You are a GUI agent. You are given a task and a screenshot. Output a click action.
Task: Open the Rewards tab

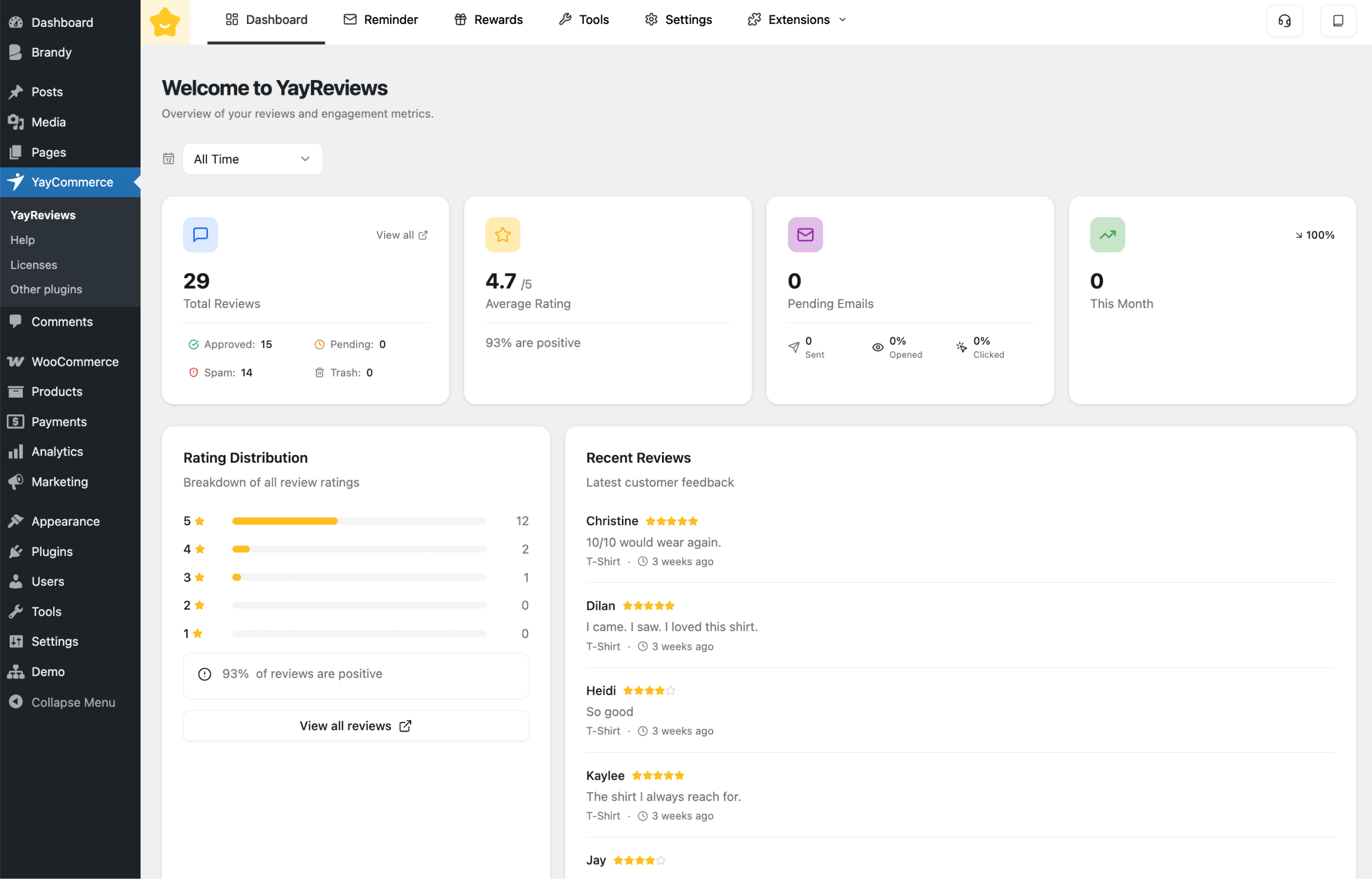(x=489, y=19)
